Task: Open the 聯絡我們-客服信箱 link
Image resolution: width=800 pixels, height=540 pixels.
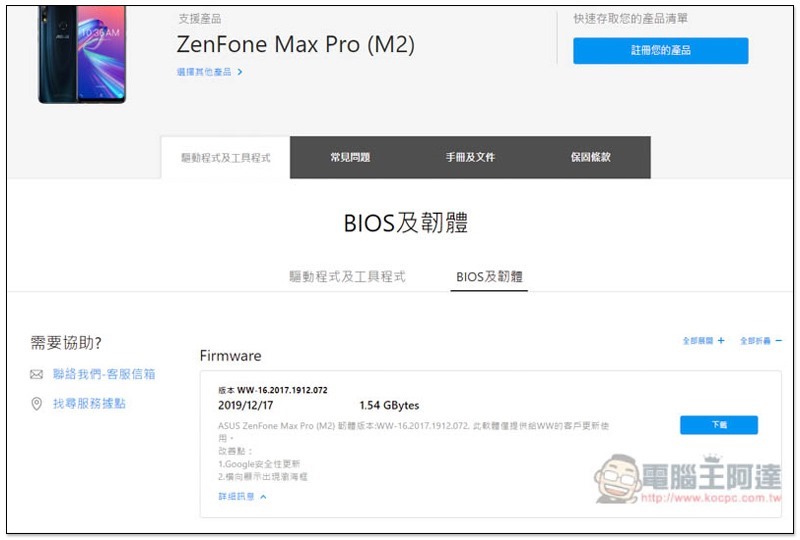Action: click(x=104, y=375)
